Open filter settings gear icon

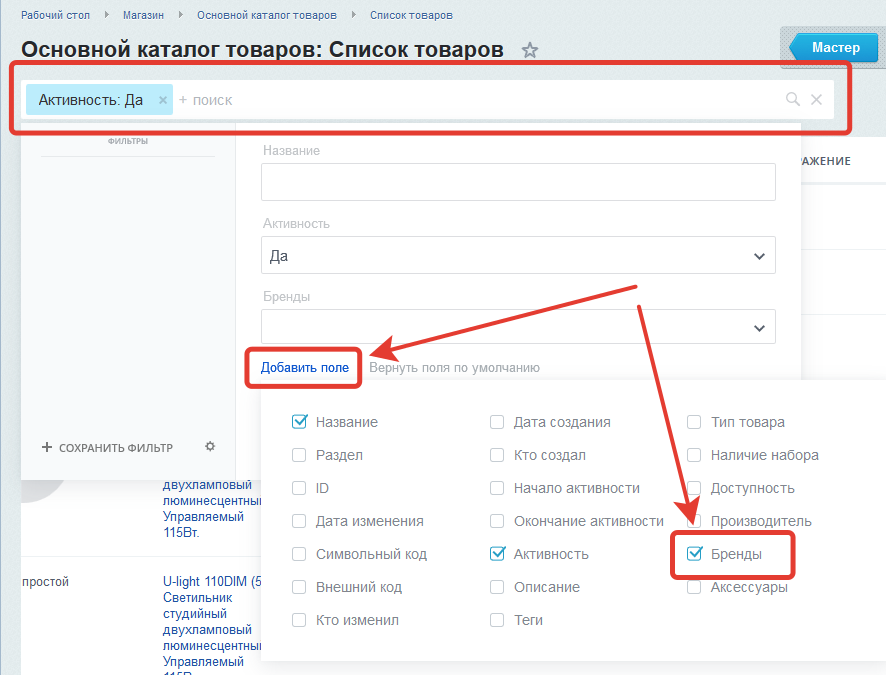click(210, 447)
